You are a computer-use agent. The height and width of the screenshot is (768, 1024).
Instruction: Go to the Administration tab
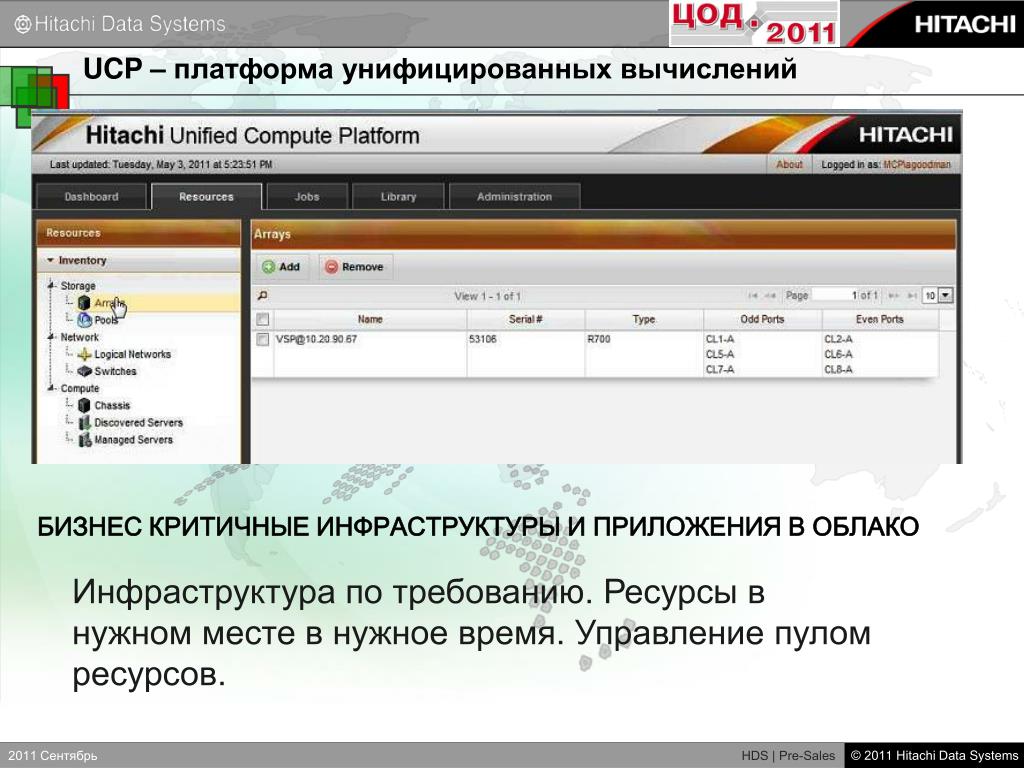(515, 197)
